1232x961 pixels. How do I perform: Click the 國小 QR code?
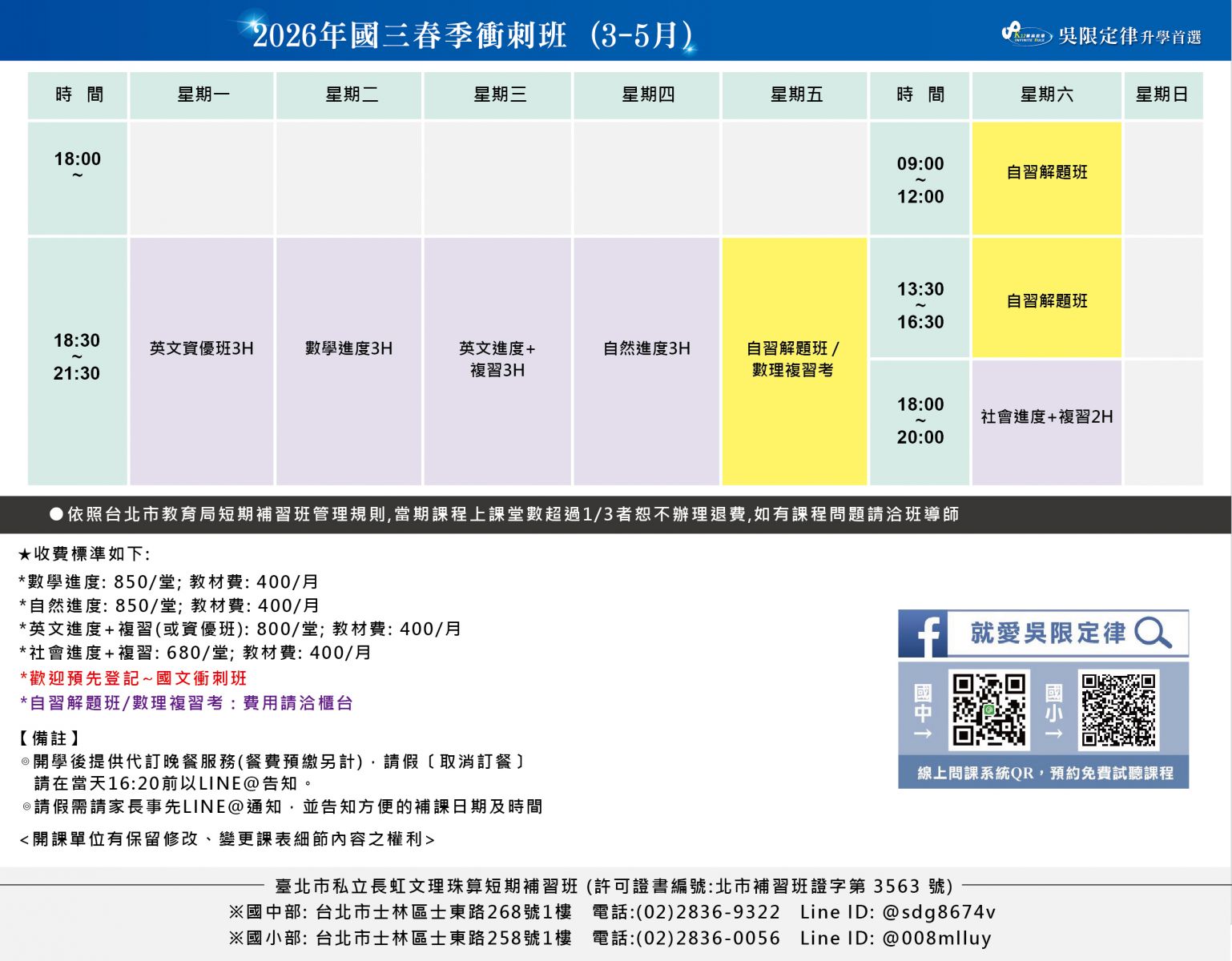1118,710
